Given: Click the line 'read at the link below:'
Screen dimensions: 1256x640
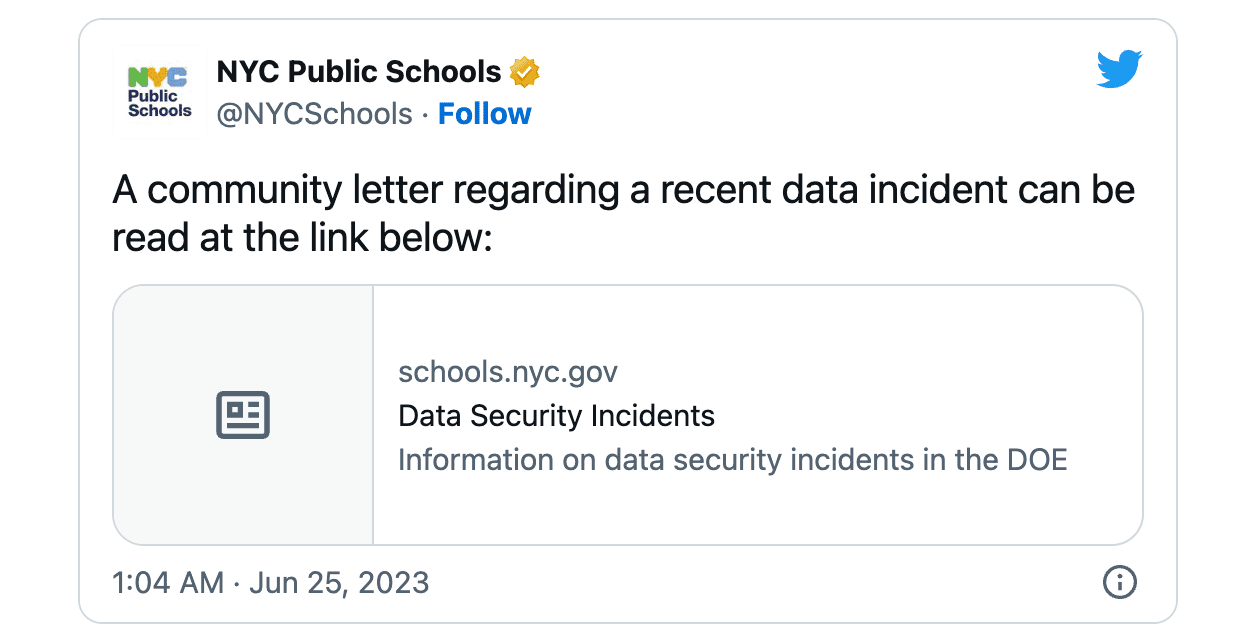Looking at the screenshot, I should coord(302,238).
